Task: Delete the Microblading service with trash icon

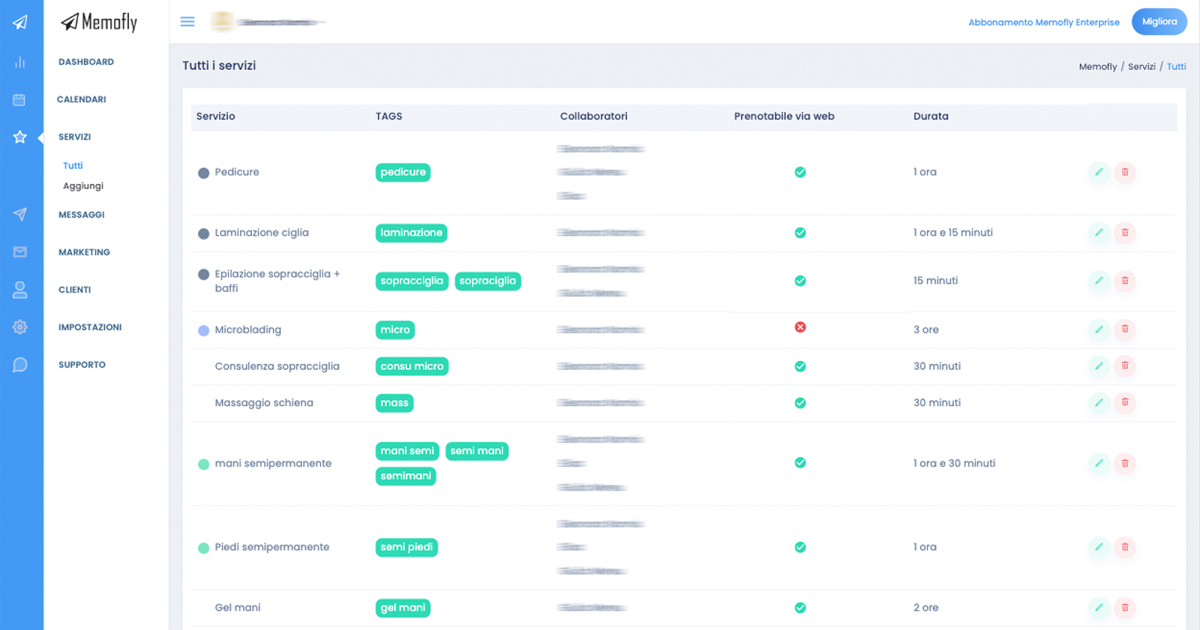Action: tap(1125, 329)
